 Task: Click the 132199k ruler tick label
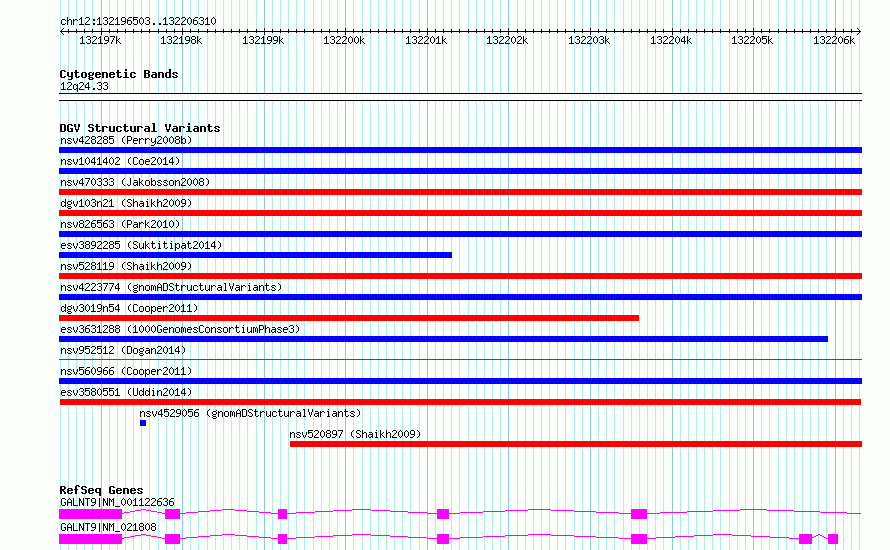263,40
